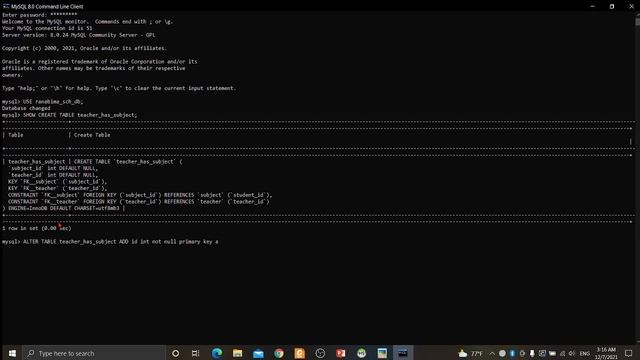This screenshot has height=360, width=640.
Task: Launch Google Chrome from the taskbar
Action: point(279,353)
